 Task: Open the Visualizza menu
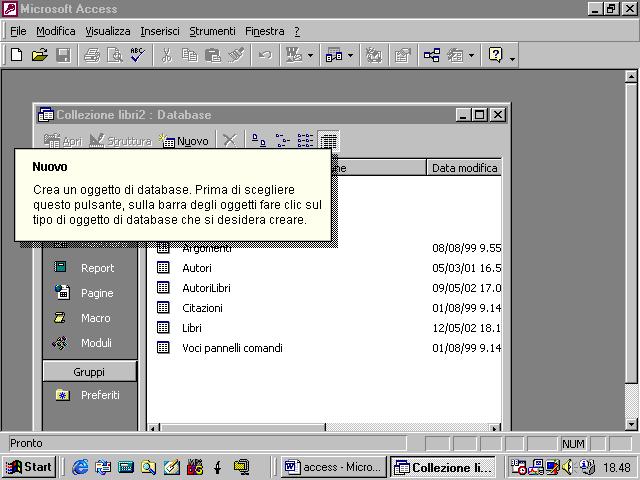pos(108,31)
